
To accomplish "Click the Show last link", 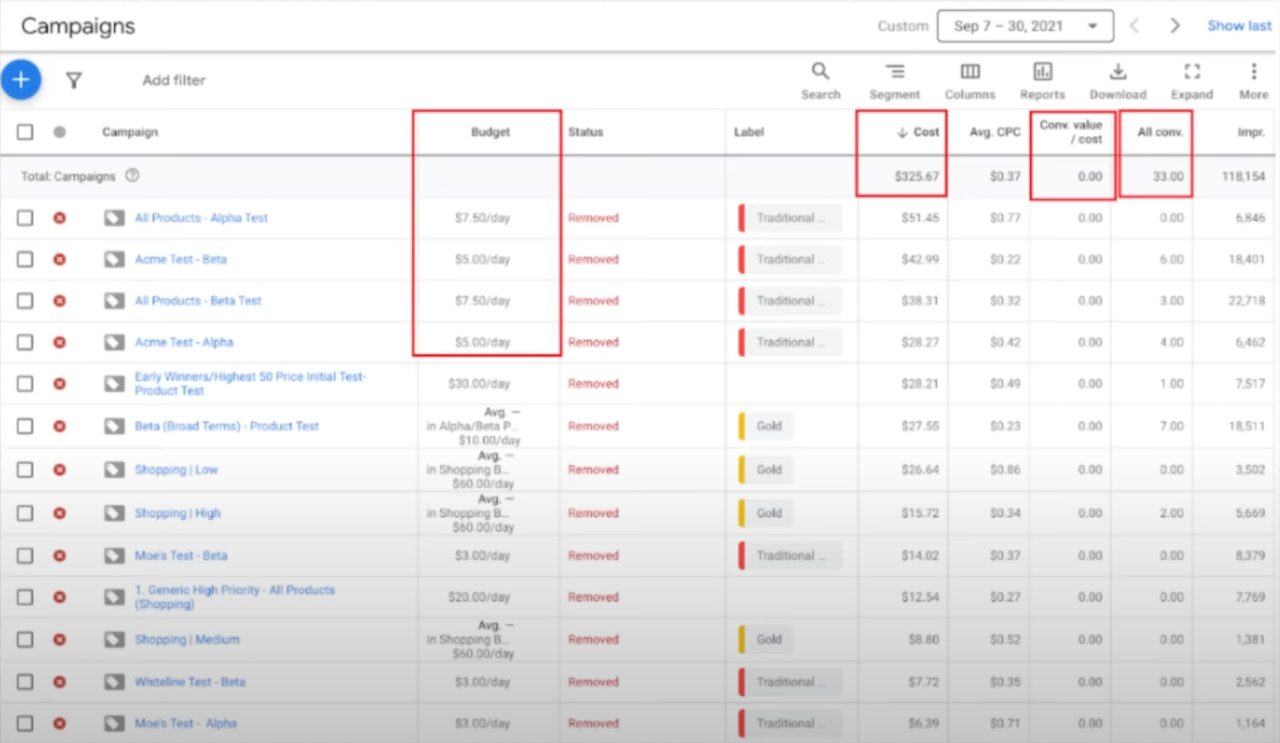I will pos(1239,26).
